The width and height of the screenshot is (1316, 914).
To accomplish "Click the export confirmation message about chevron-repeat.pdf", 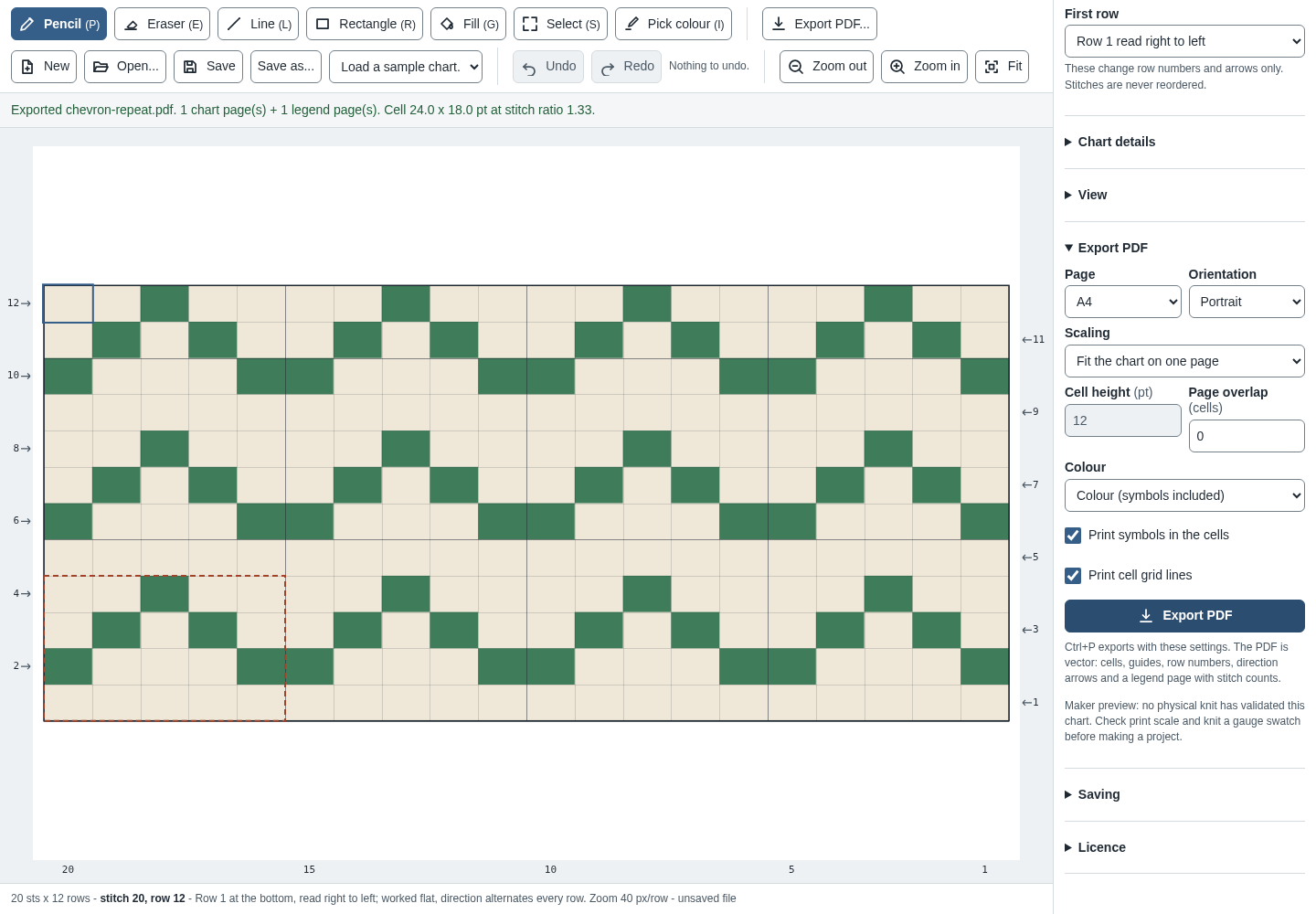I will (302, 110).
